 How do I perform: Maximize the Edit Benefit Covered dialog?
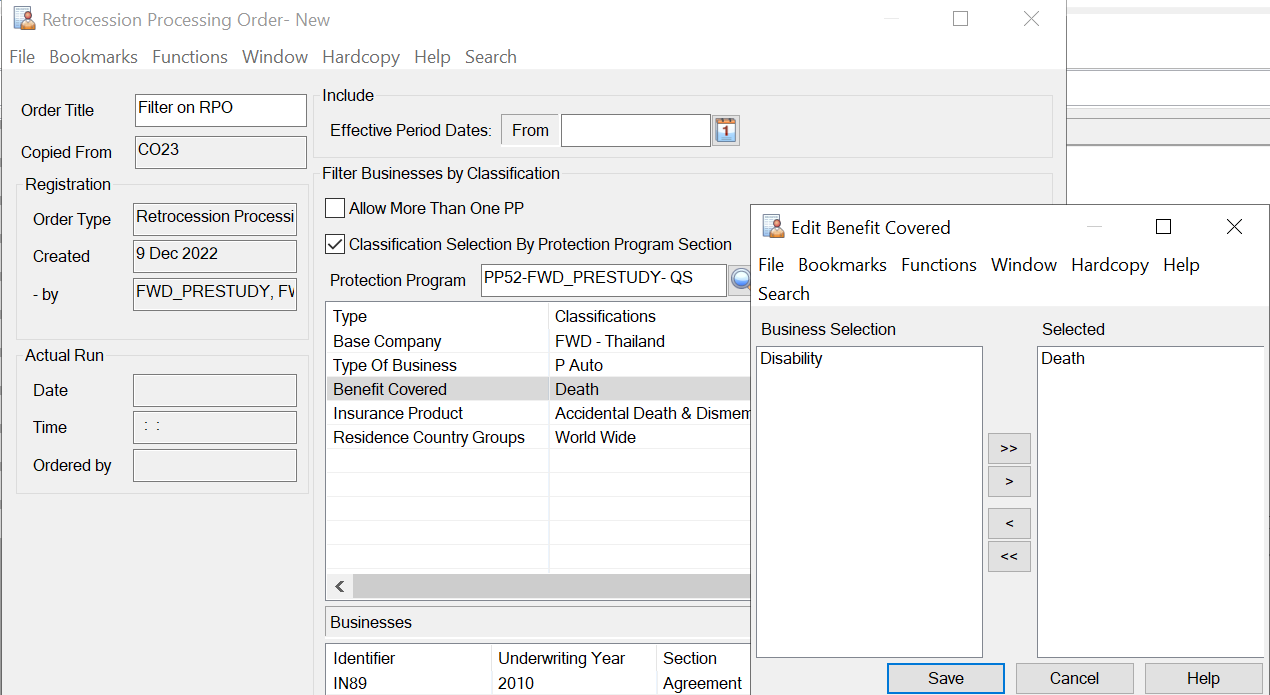[1163, 227]
